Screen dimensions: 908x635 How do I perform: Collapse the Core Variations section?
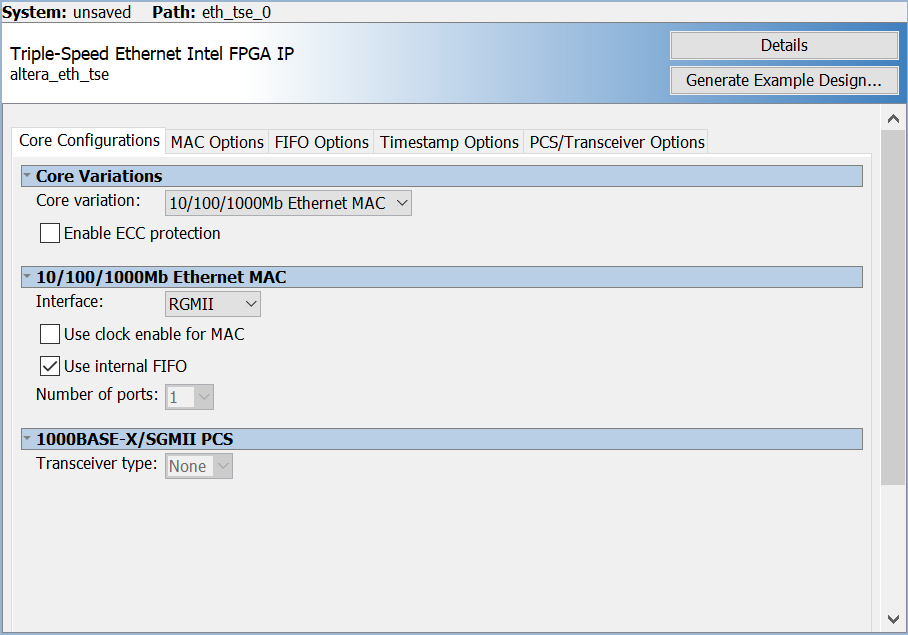(x=27, y=175)
